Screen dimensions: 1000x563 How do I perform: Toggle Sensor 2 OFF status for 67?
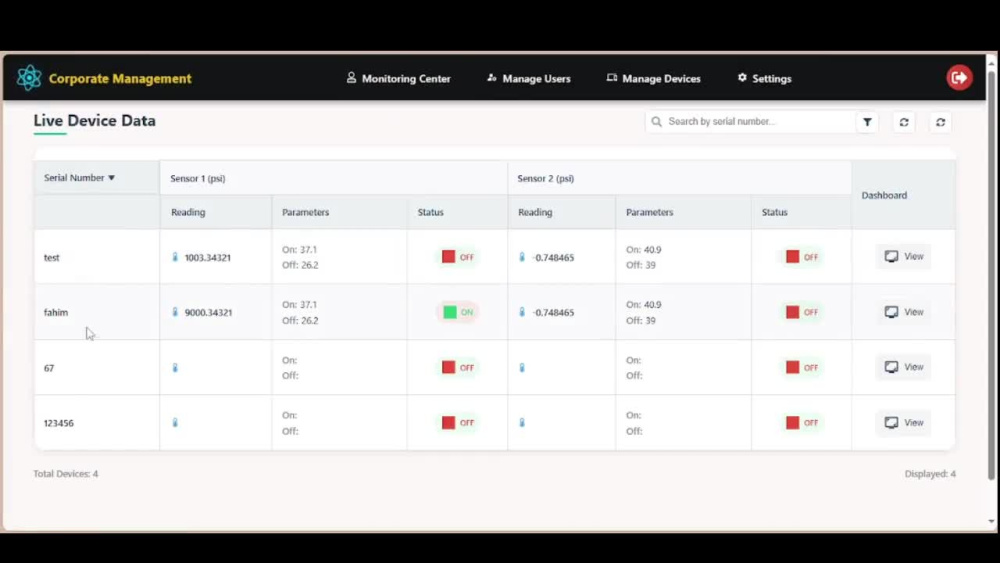802,367
